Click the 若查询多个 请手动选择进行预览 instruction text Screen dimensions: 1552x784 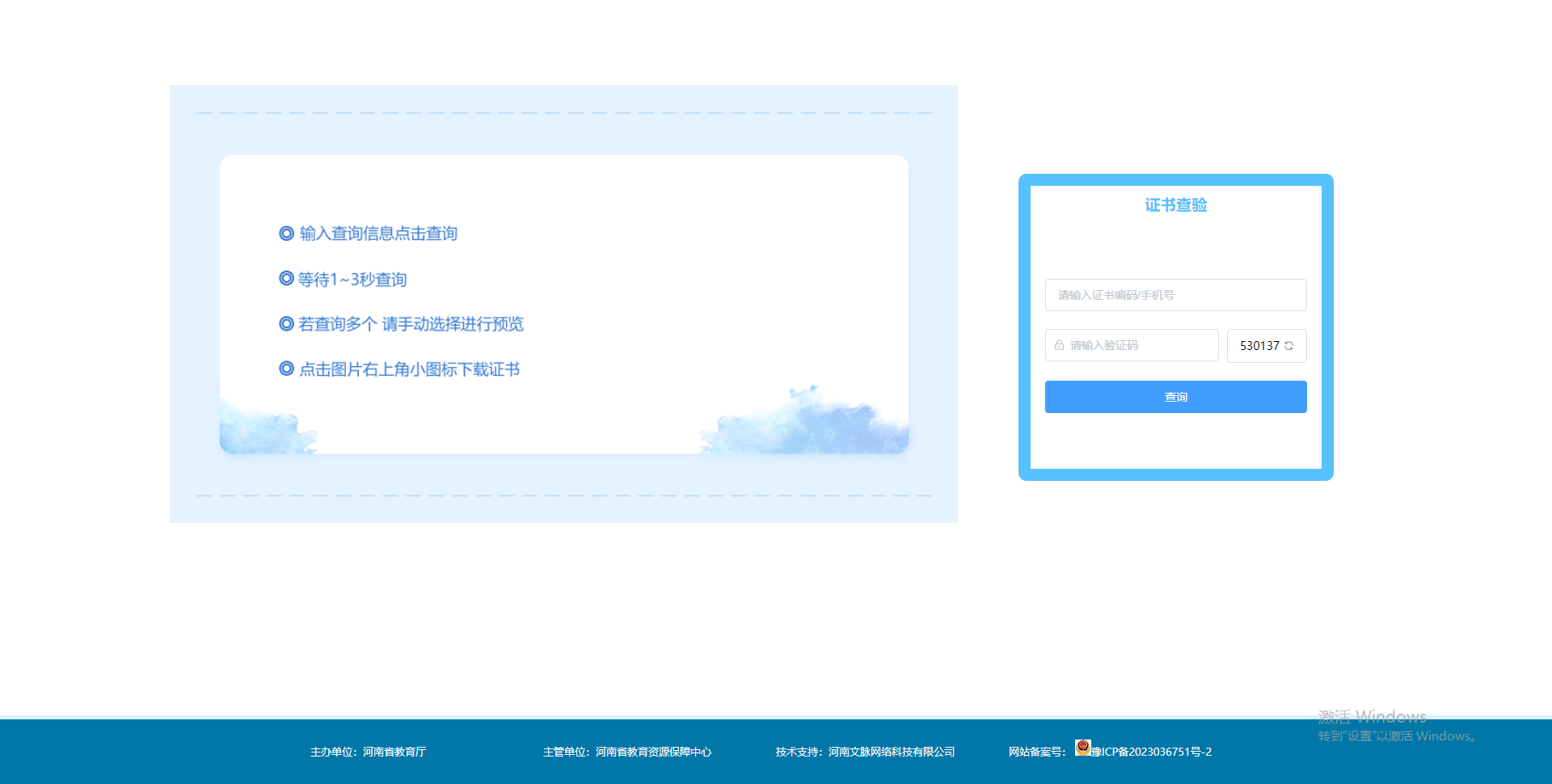click(411, 324)
